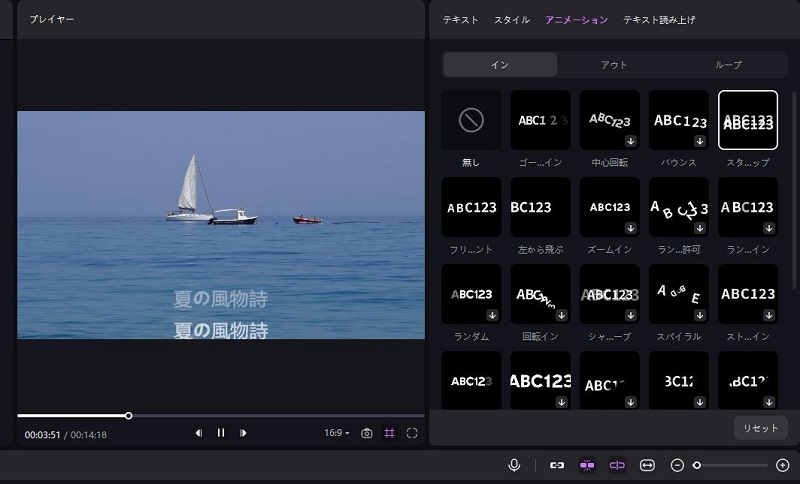Choose the バウンス animation preset
This screenshot has height=484, width=800.
click(679, 121)
